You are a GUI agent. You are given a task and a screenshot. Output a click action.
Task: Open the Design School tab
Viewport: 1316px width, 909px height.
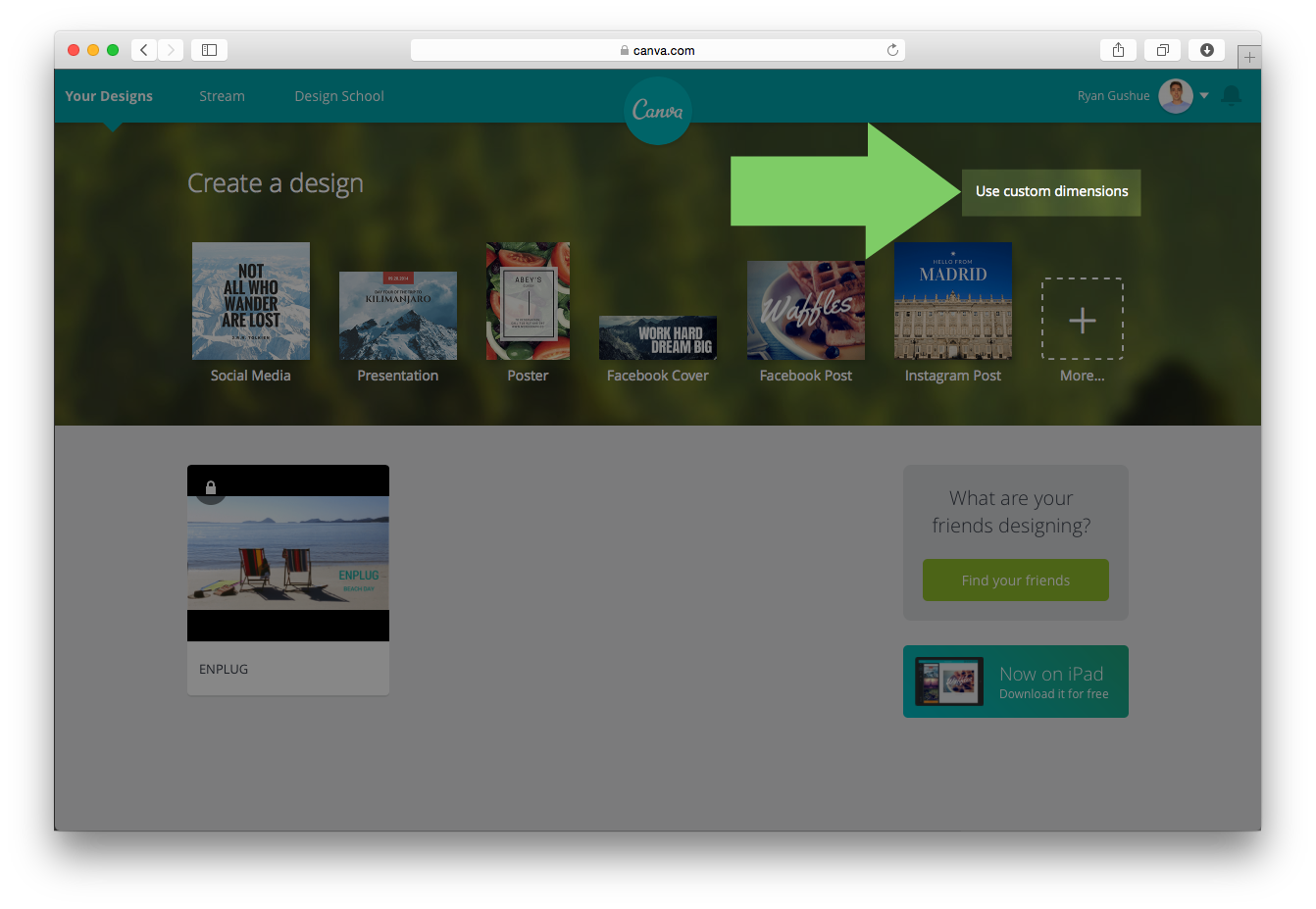coord(339,96)
